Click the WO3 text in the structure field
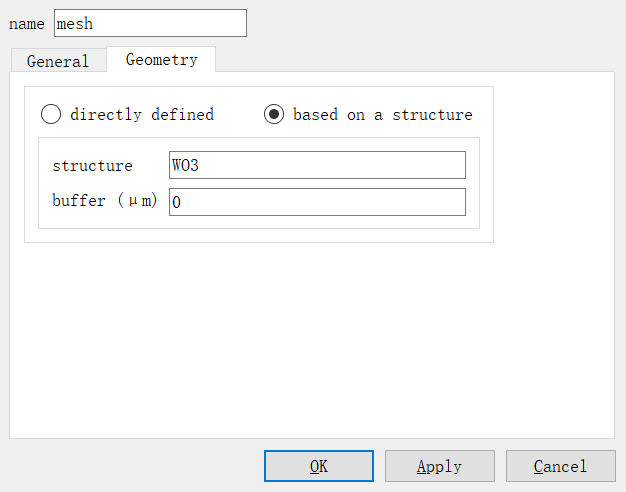626x492 pixels. point(185,165)
